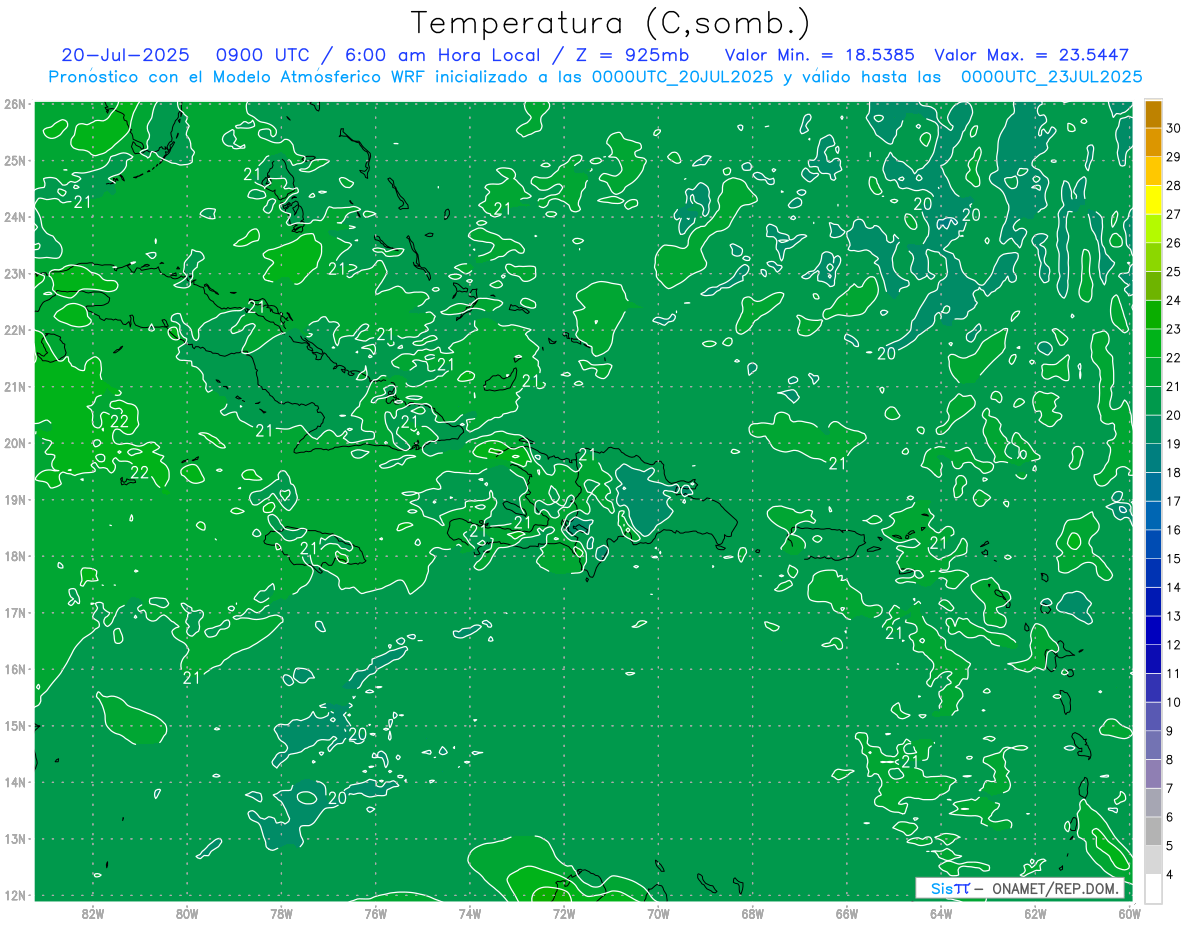Click the 12N latitude label

click(x=14, y=895)
